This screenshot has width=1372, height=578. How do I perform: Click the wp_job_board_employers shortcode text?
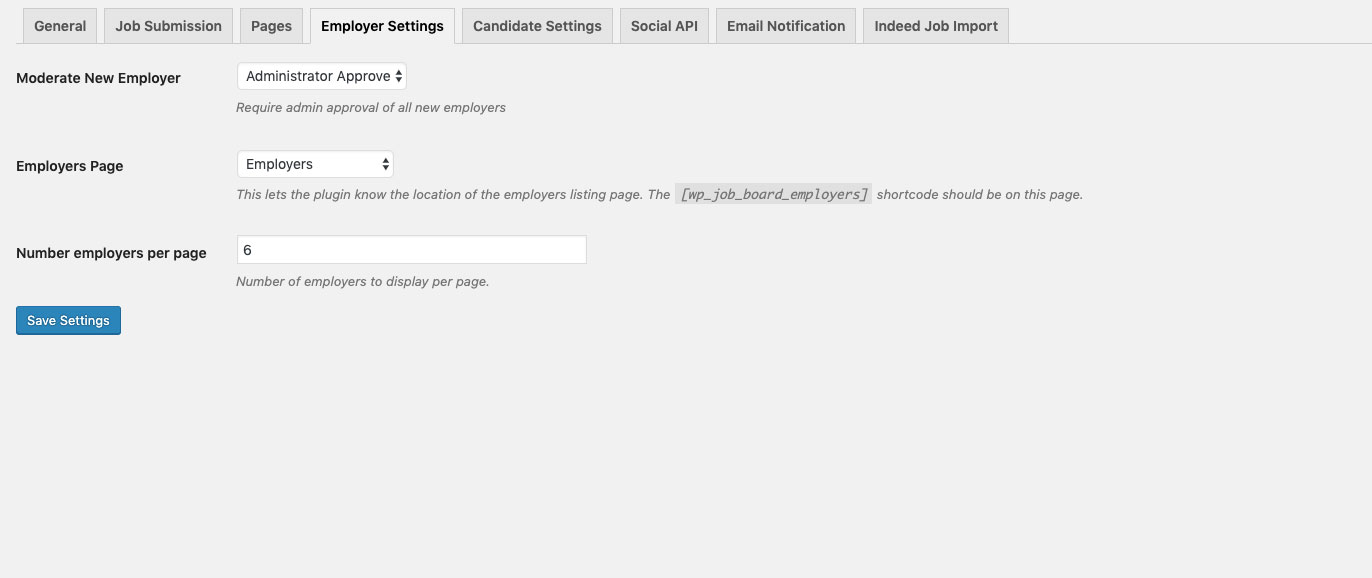pos(773,194)
